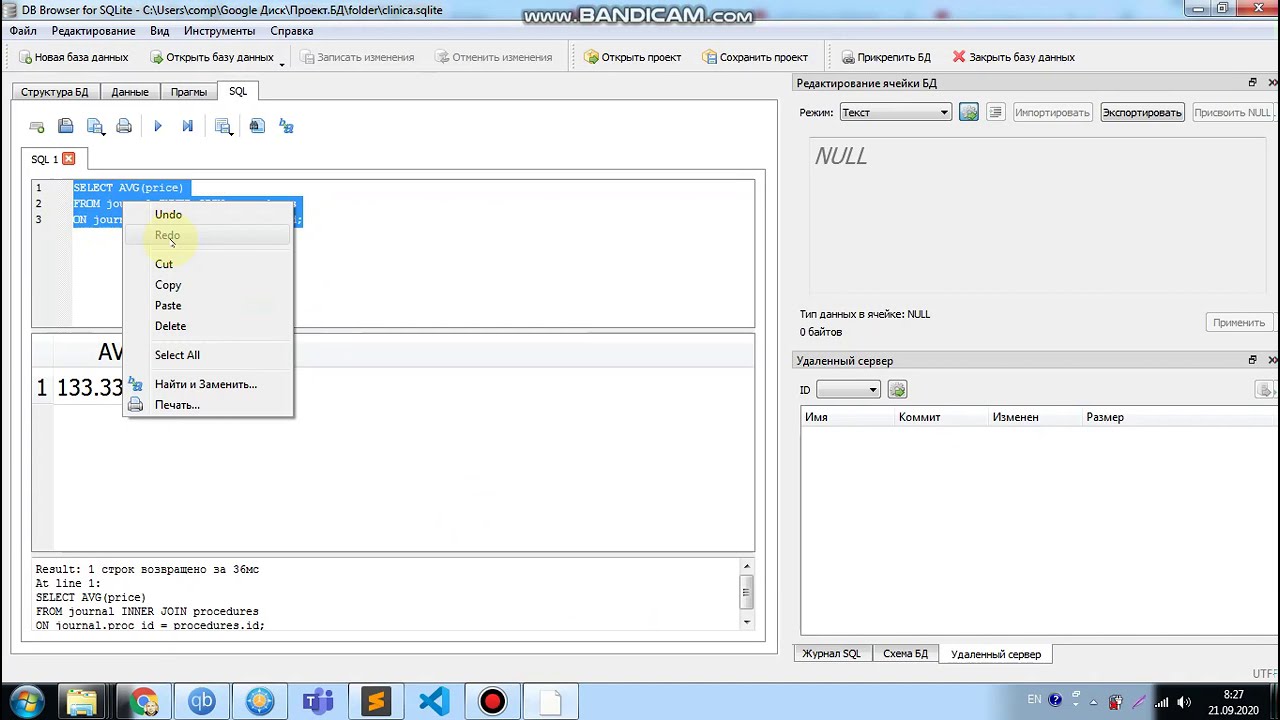
Task: Sort by the Размер column header
Action: click(x=1130, y=417)
